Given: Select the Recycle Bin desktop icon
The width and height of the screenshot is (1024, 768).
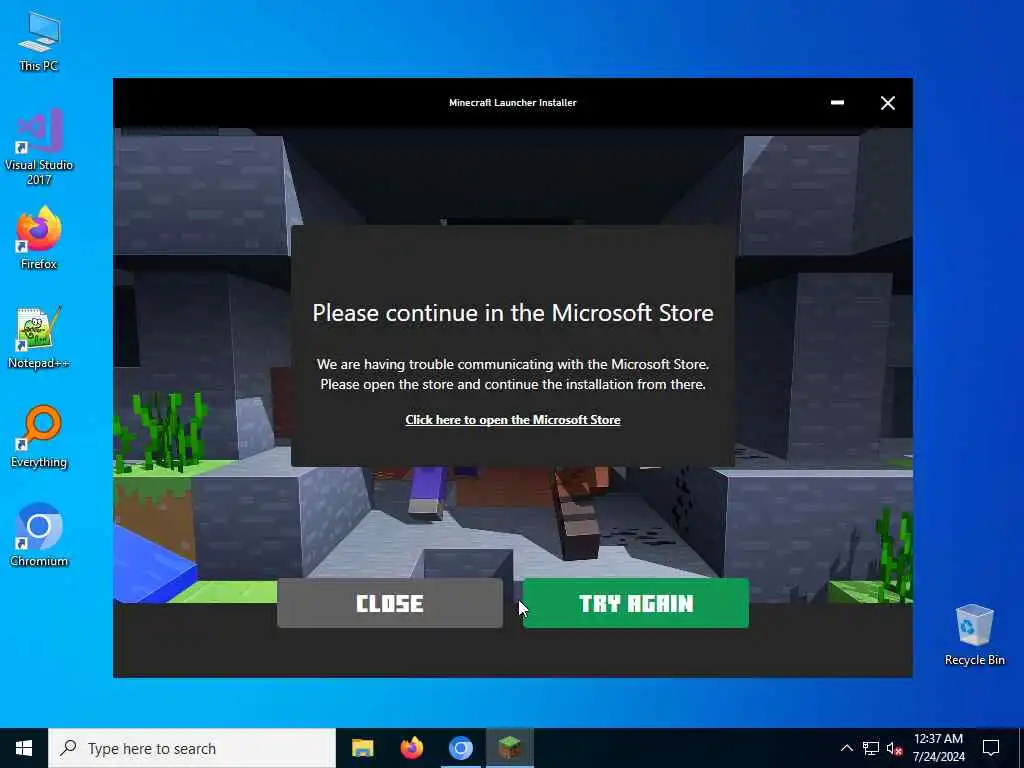Looking at the screenshot, I should [974, 635].
